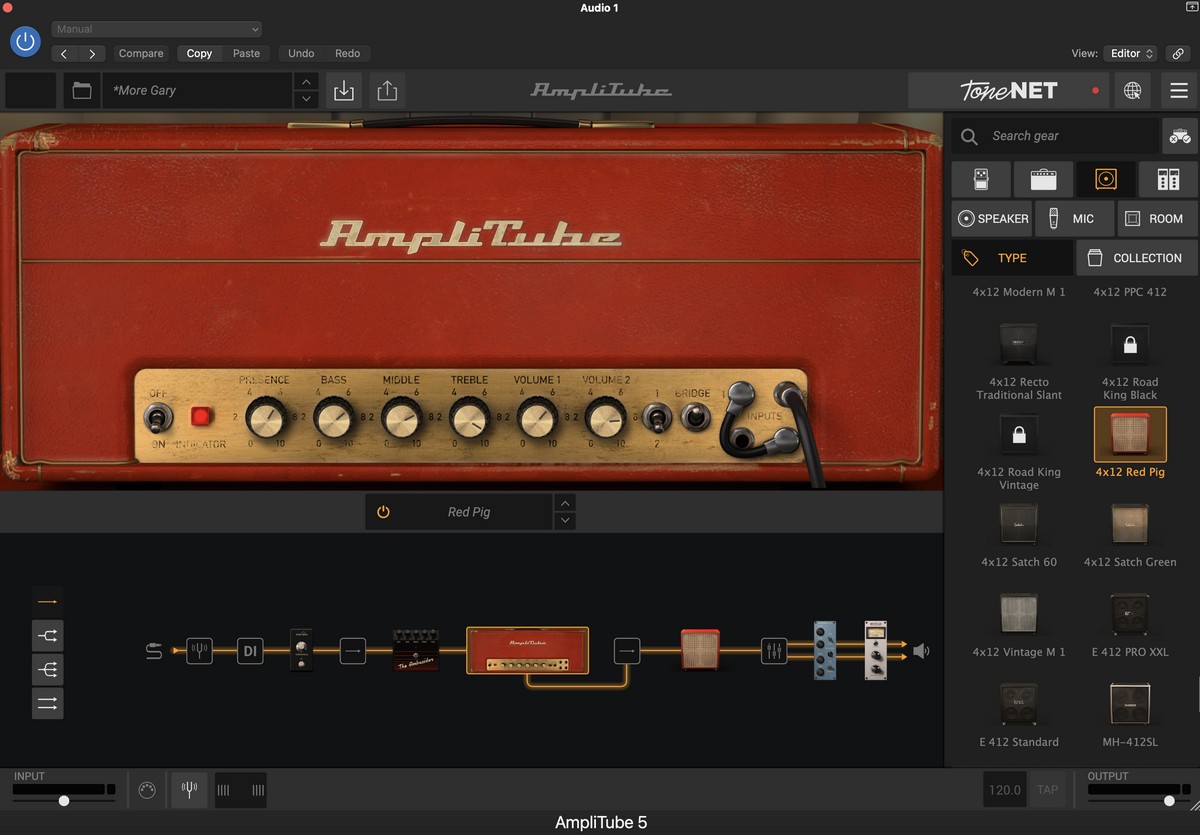The image size is (1200, 835).
Task: Flip the amp OFF/ON power switch
Action: (x=158, y=416)
